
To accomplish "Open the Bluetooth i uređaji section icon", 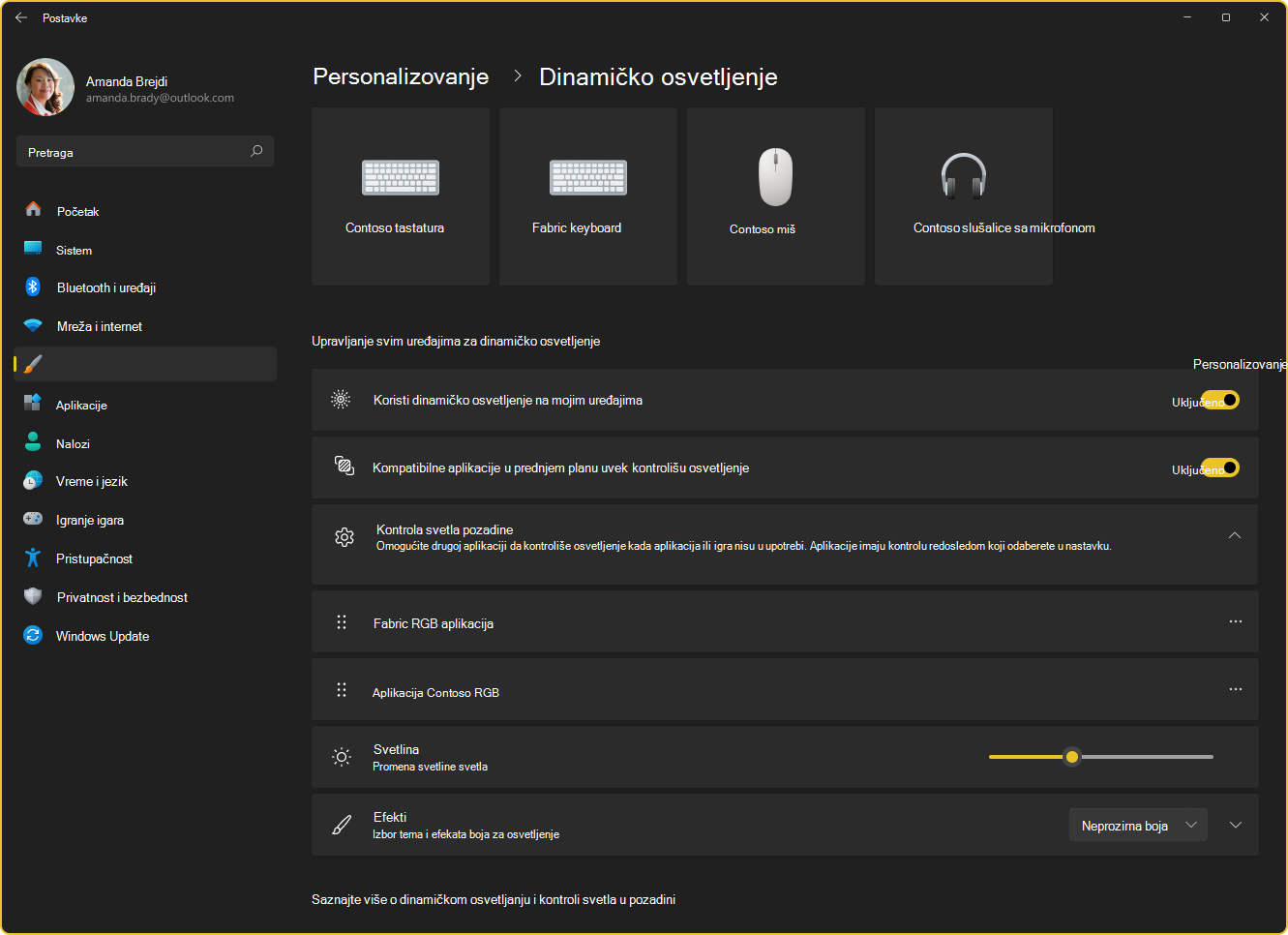I will pos(33,287).
